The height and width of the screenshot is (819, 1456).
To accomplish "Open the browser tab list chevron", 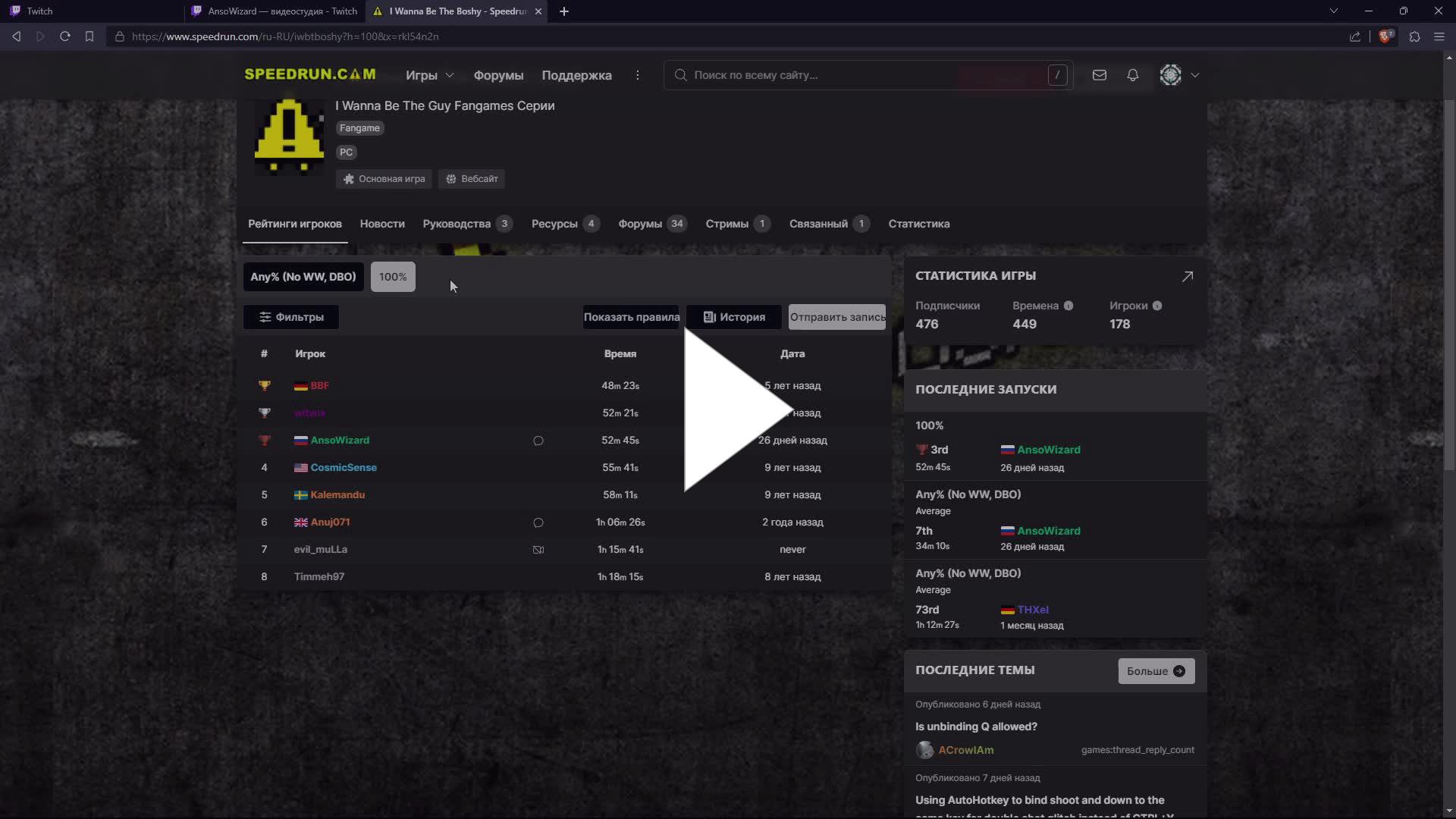I will [x=1334, y=11].
